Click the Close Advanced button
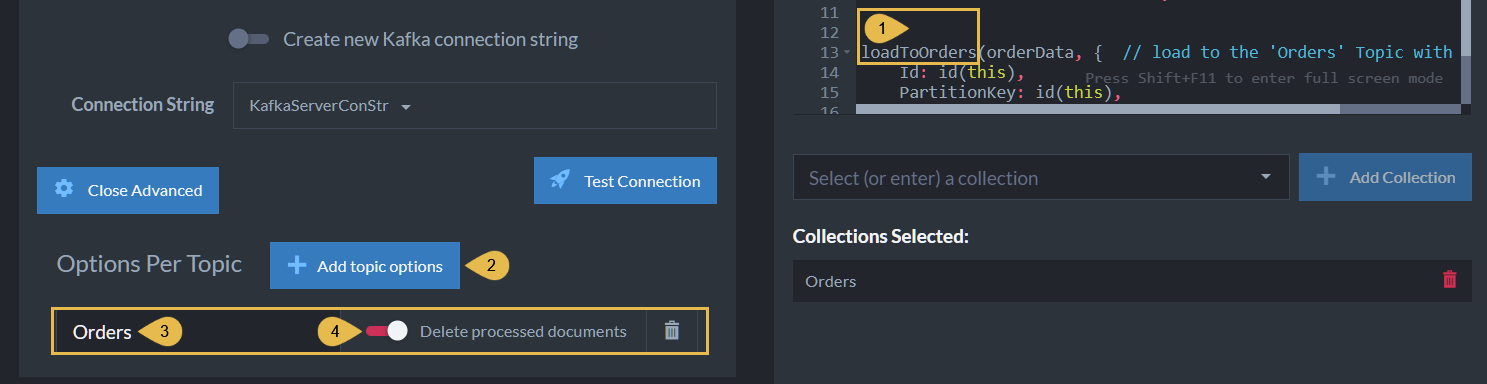The image size is (1487, 384). pos(128,190)
